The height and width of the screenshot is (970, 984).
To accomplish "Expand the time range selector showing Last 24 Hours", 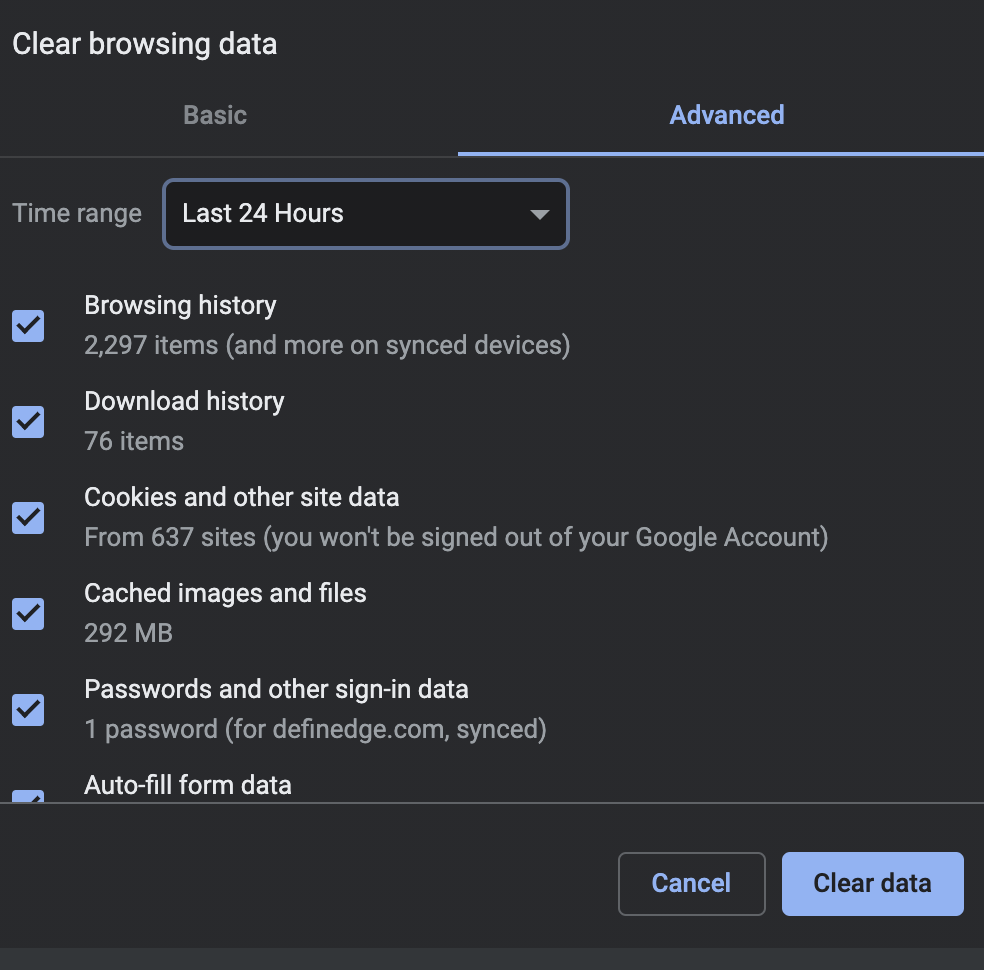I will click(365, 213).
